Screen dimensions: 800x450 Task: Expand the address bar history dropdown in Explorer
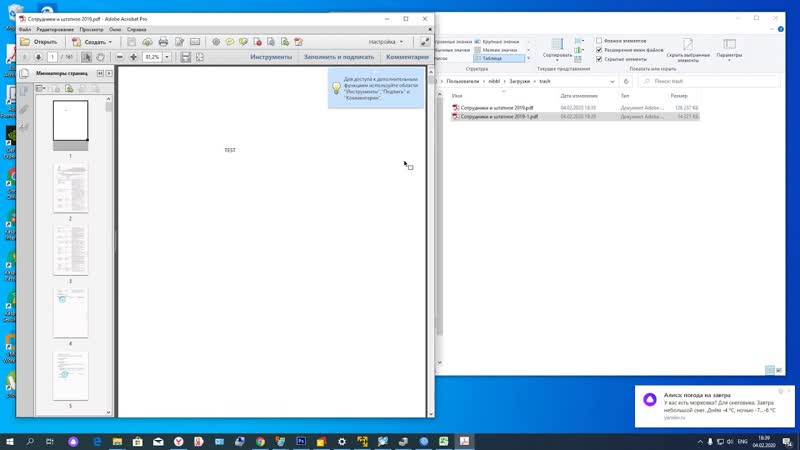coord(612,82)
